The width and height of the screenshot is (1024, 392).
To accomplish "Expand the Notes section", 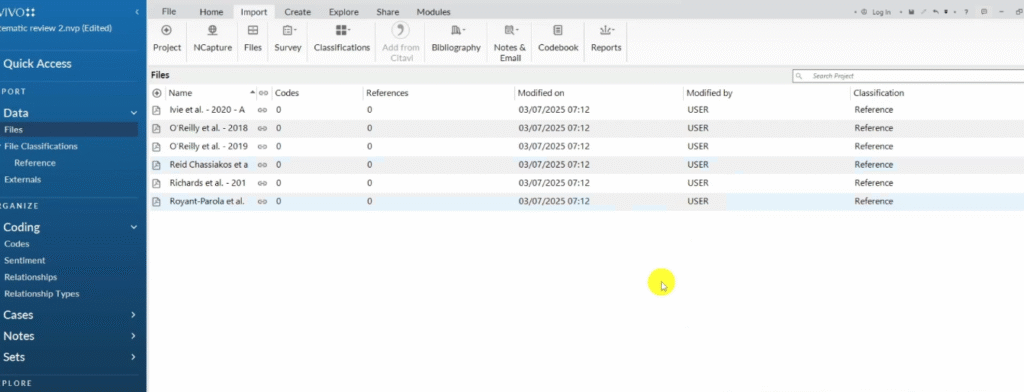I will click(133, 336).
